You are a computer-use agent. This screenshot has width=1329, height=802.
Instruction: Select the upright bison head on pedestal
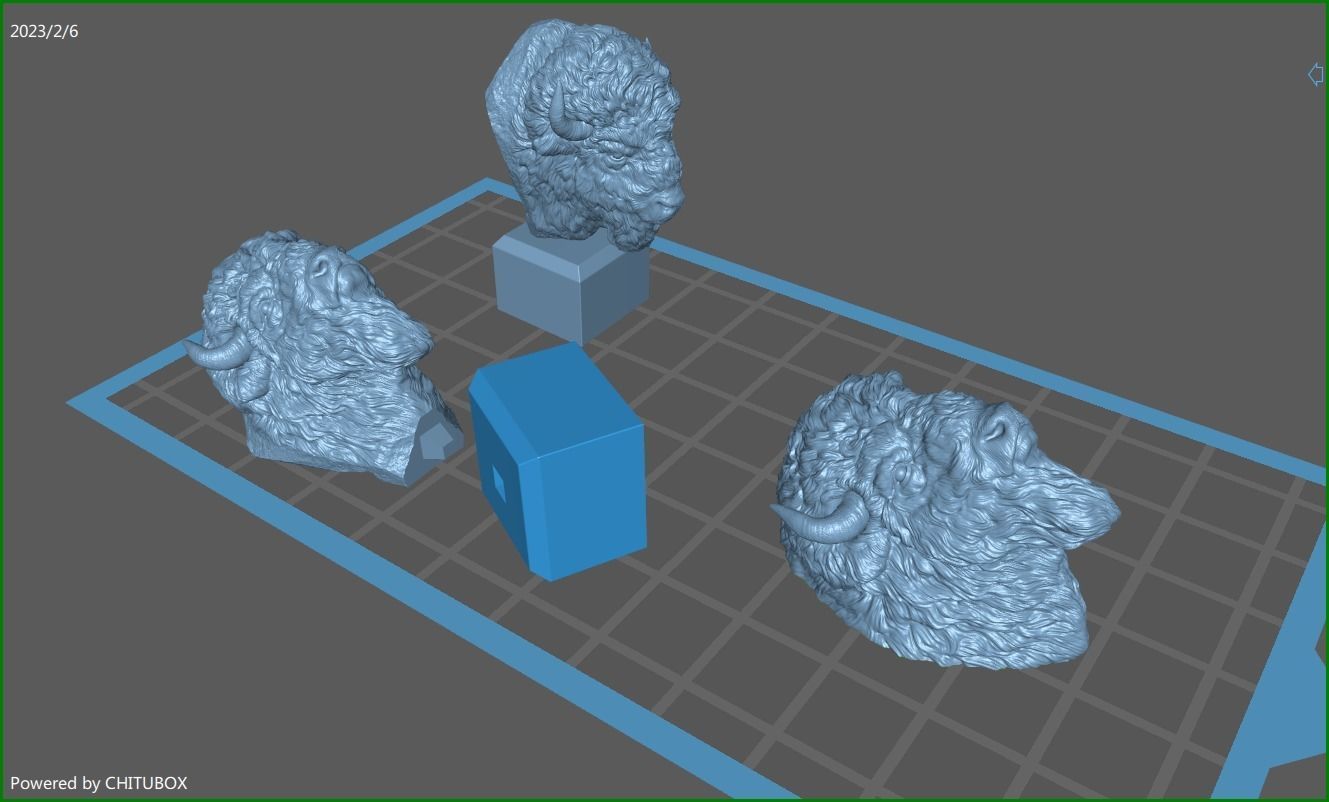coord(585,135)
